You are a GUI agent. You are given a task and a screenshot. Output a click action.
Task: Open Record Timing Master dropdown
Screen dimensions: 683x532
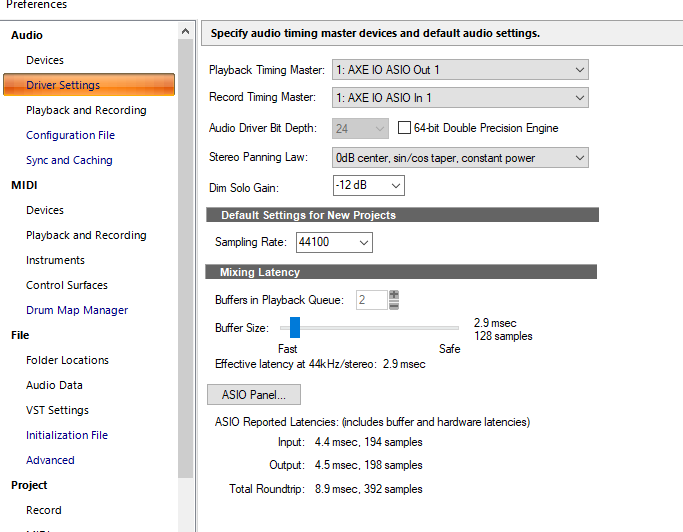pyautogui.click(x=460, y=98)
